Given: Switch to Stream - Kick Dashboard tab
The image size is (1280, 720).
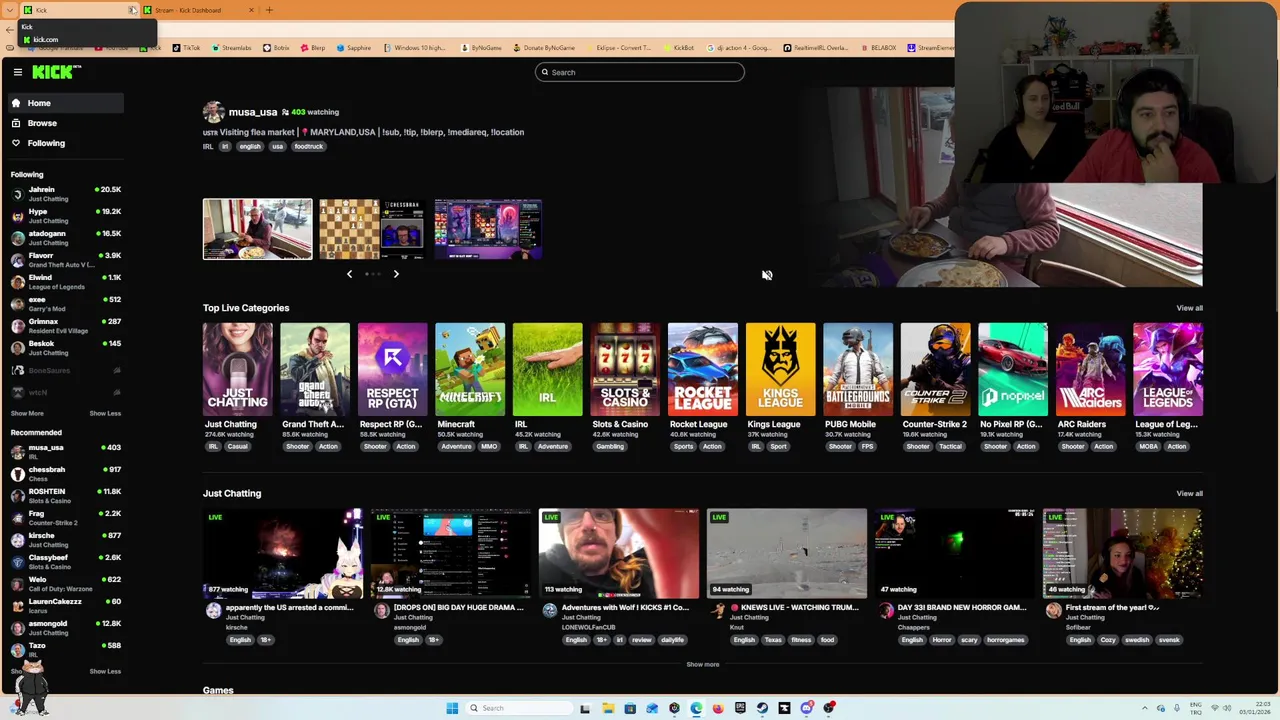Looking at the screenshot, I should click(196, 10).
